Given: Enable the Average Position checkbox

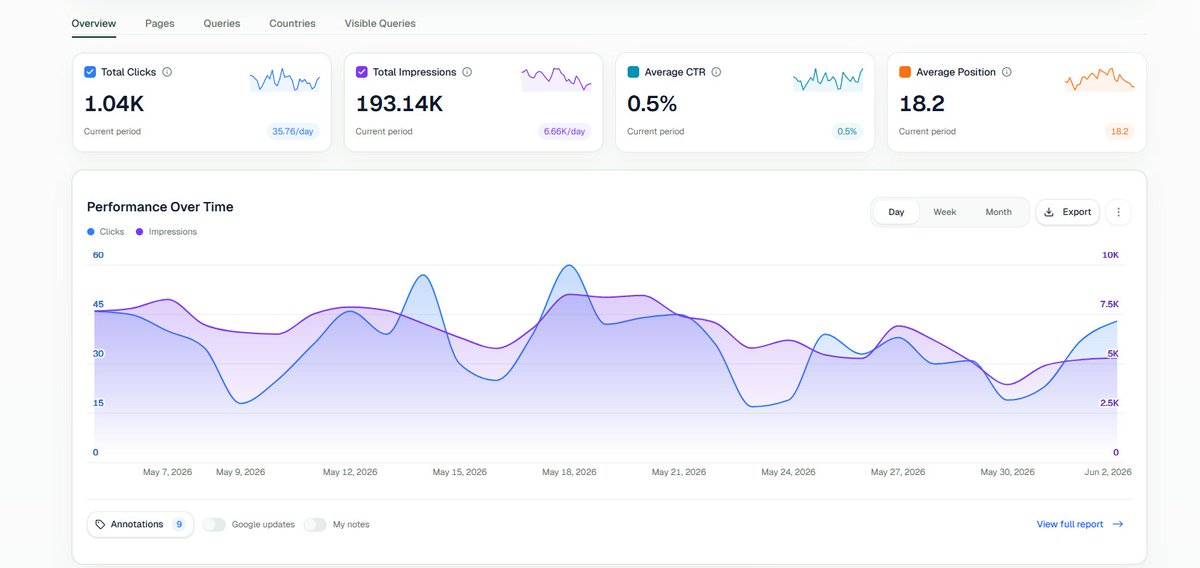Looking at the screenshot, I should click(905, 72).
